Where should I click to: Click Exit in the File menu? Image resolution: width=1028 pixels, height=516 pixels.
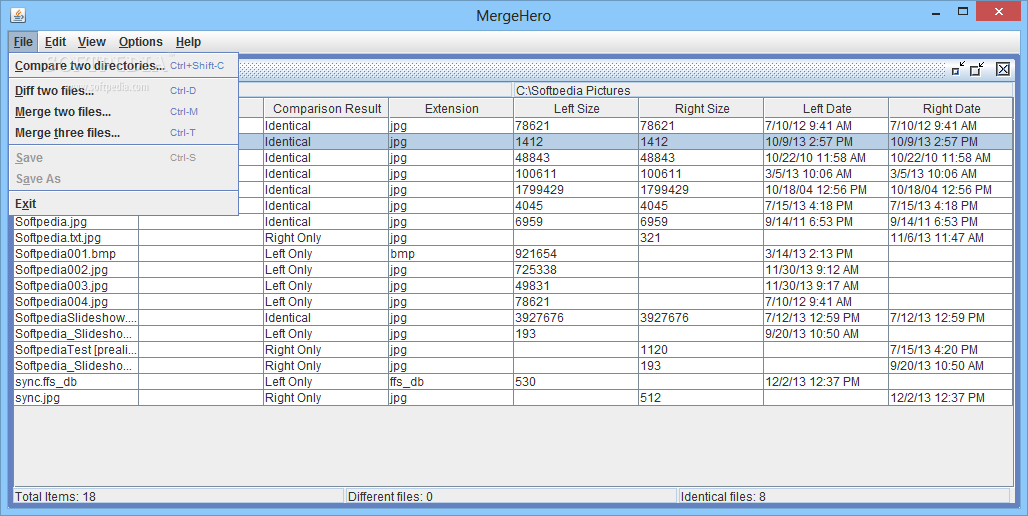[123, 204]
